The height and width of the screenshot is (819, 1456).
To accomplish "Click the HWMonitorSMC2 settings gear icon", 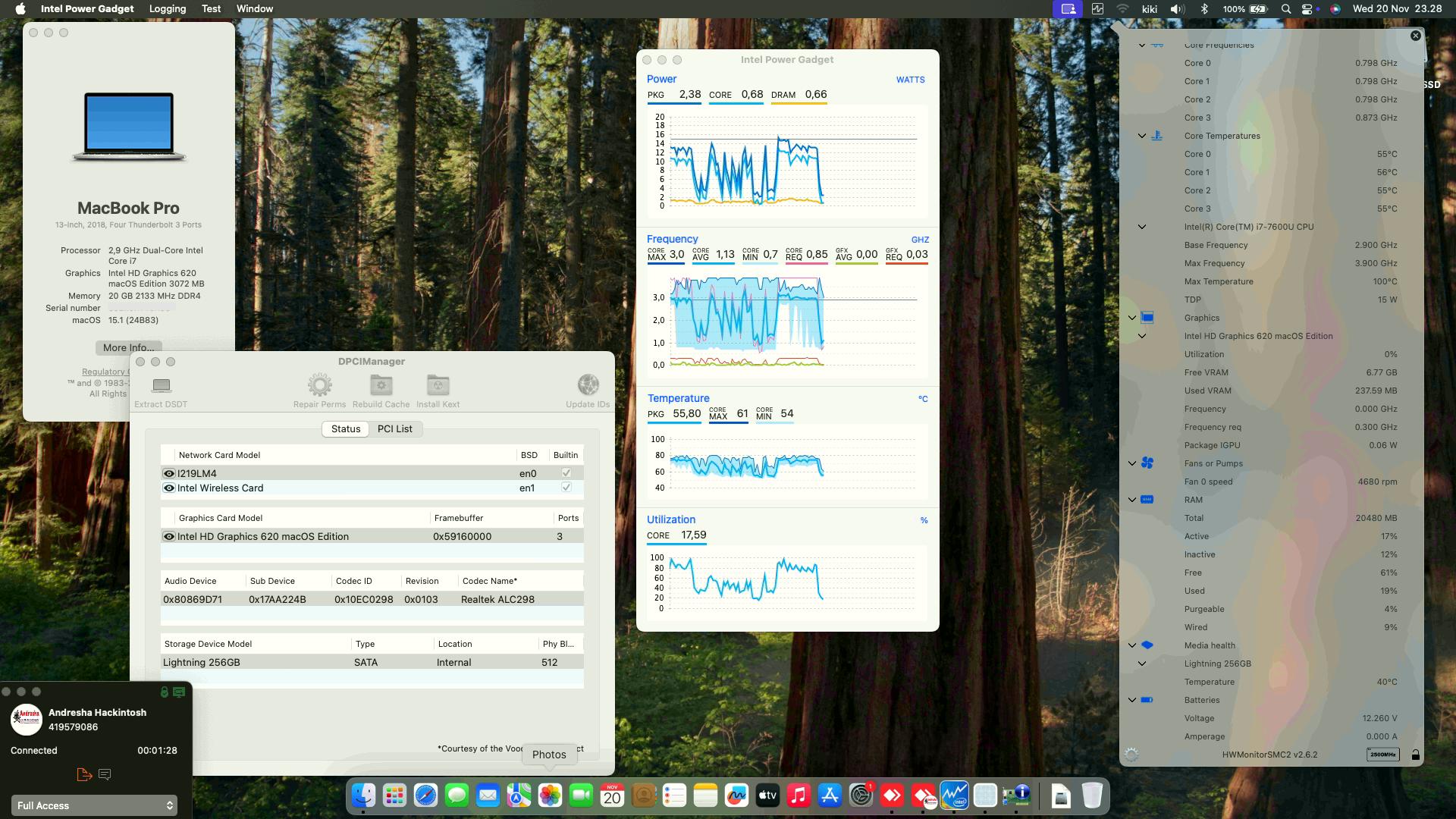I will 1131,755.
